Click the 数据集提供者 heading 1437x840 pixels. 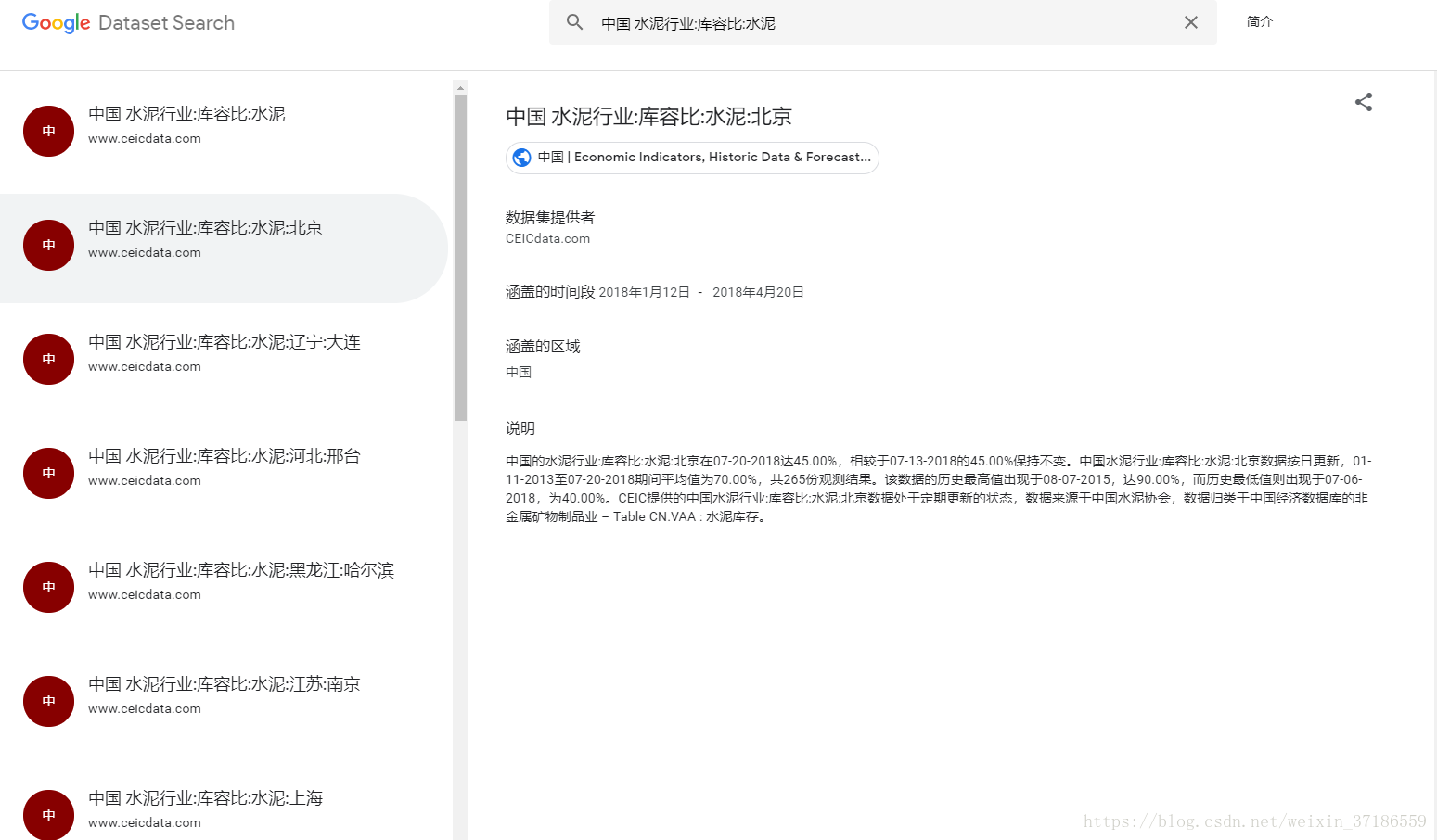point(550,218)
